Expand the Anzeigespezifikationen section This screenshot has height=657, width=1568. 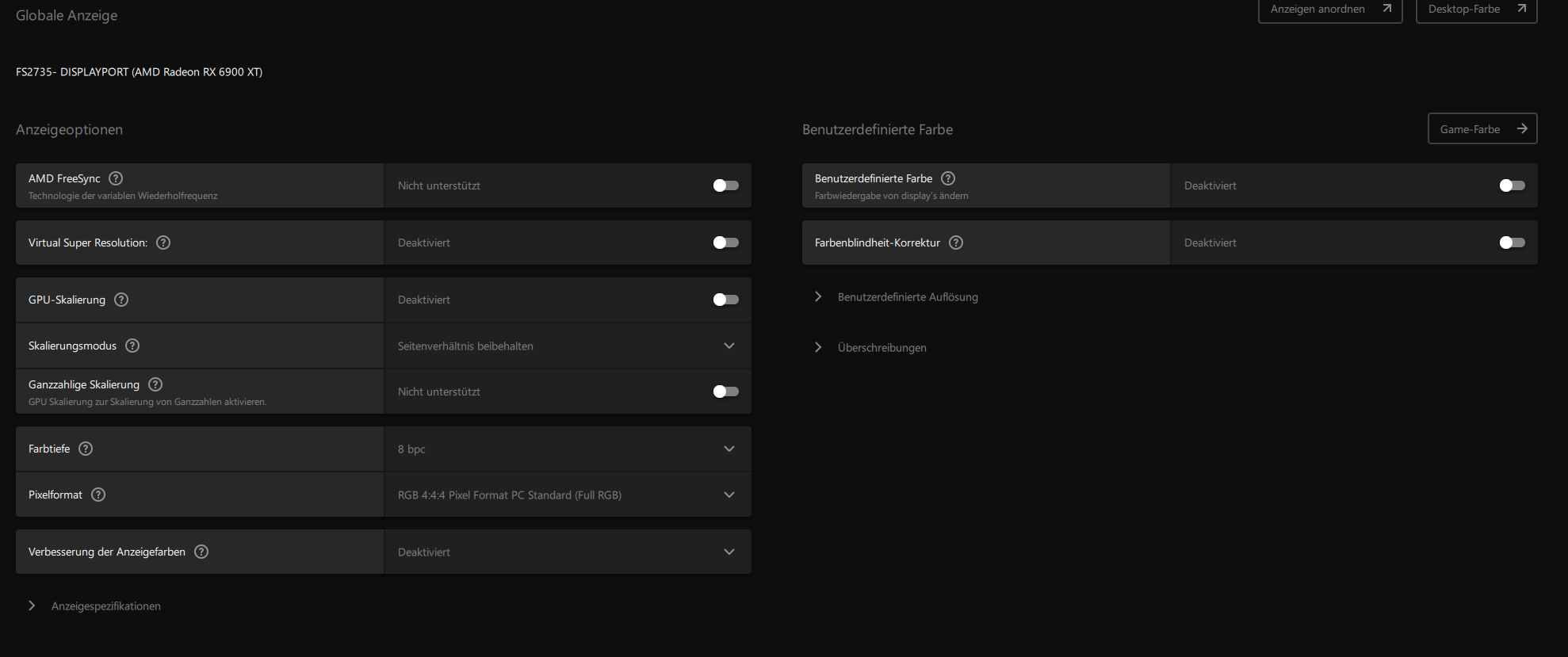[105, 606]
